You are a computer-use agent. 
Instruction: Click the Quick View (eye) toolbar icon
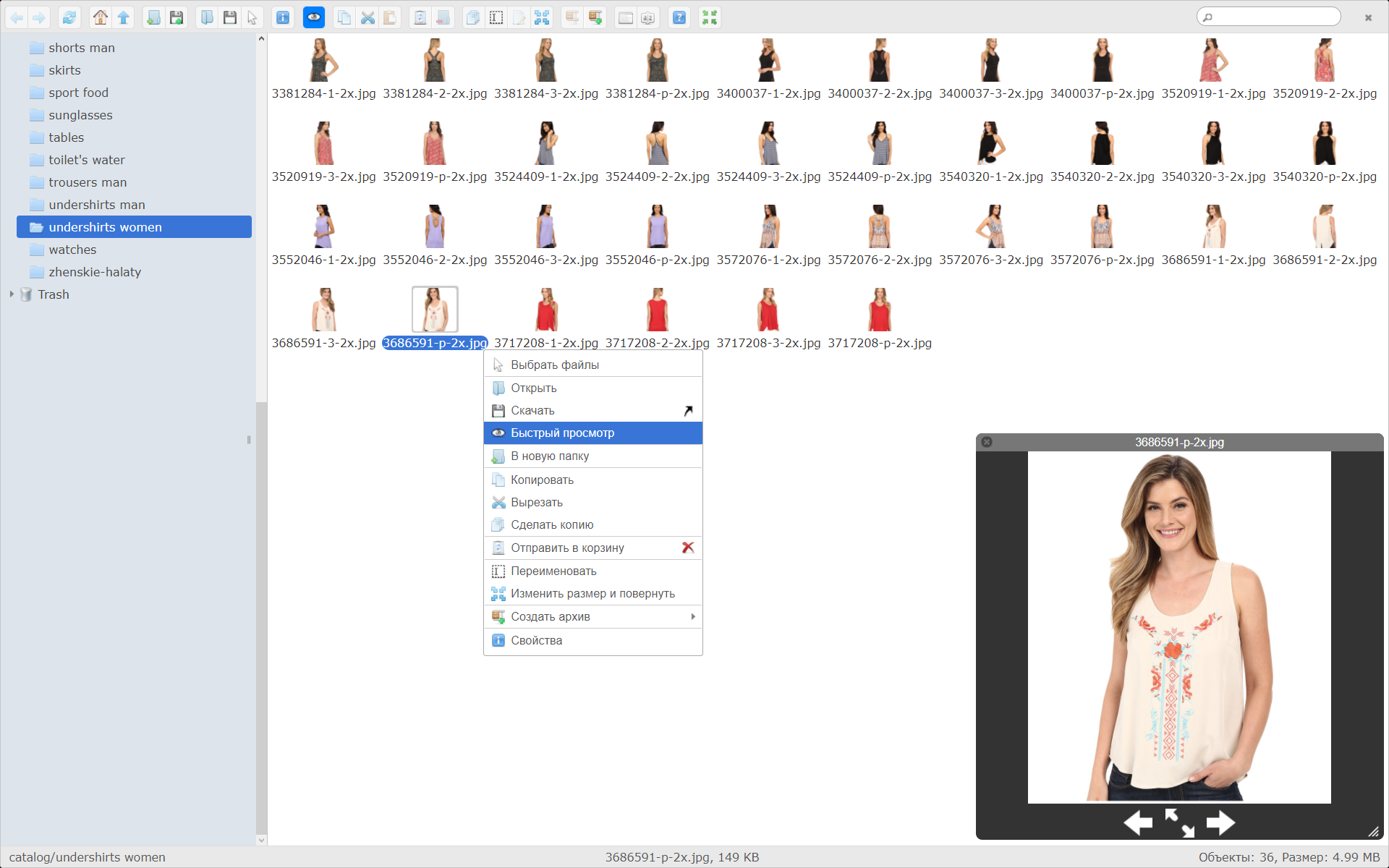tap(313, 17)
